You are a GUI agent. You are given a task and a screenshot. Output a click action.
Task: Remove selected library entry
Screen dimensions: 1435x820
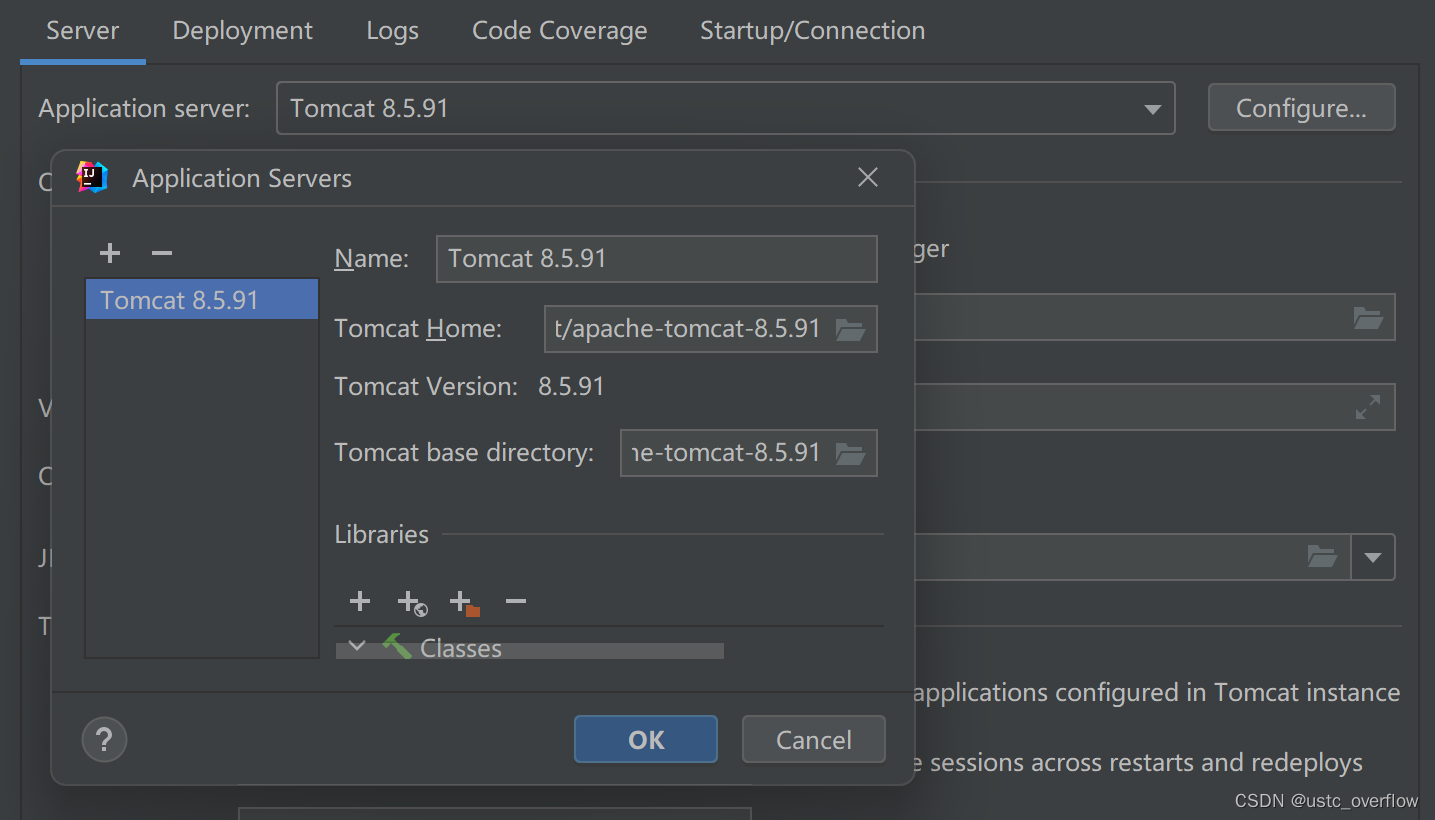pos(516,601)
